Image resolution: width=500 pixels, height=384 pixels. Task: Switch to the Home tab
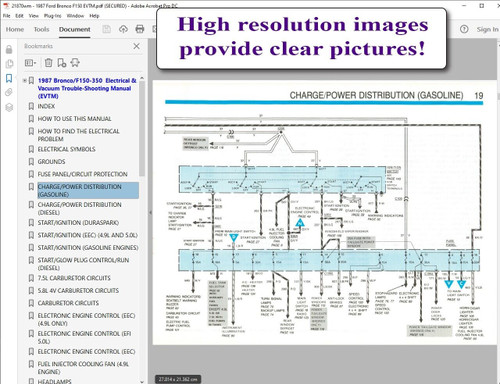click(x=15, y=29)
